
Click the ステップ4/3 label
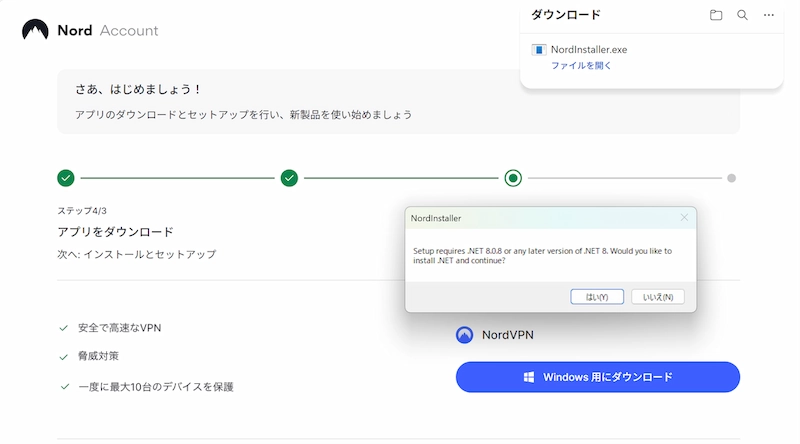click(82, 211)
